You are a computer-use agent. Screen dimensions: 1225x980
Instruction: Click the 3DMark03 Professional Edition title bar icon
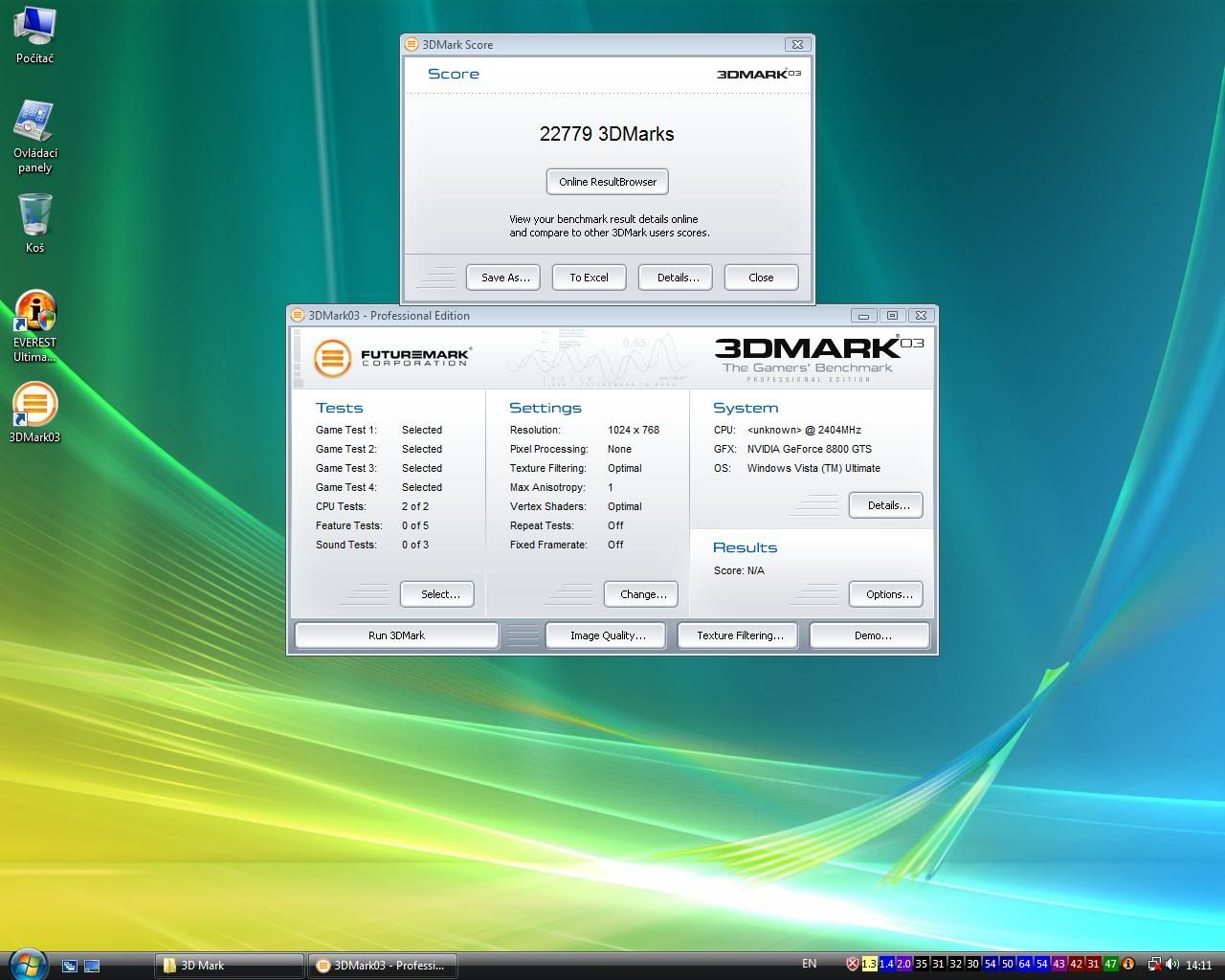[x=298, y=315]
